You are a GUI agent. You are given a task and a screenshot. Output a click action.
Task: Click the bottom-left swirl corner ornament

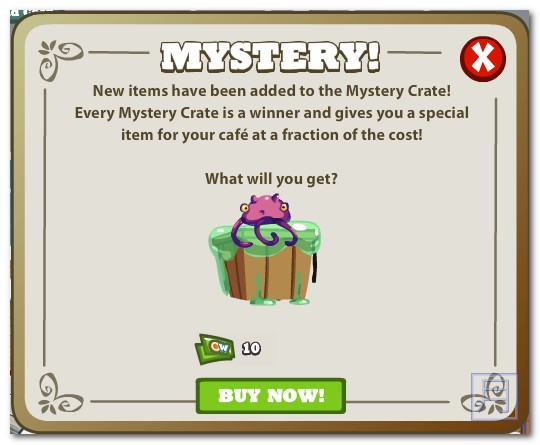(59, 393)
